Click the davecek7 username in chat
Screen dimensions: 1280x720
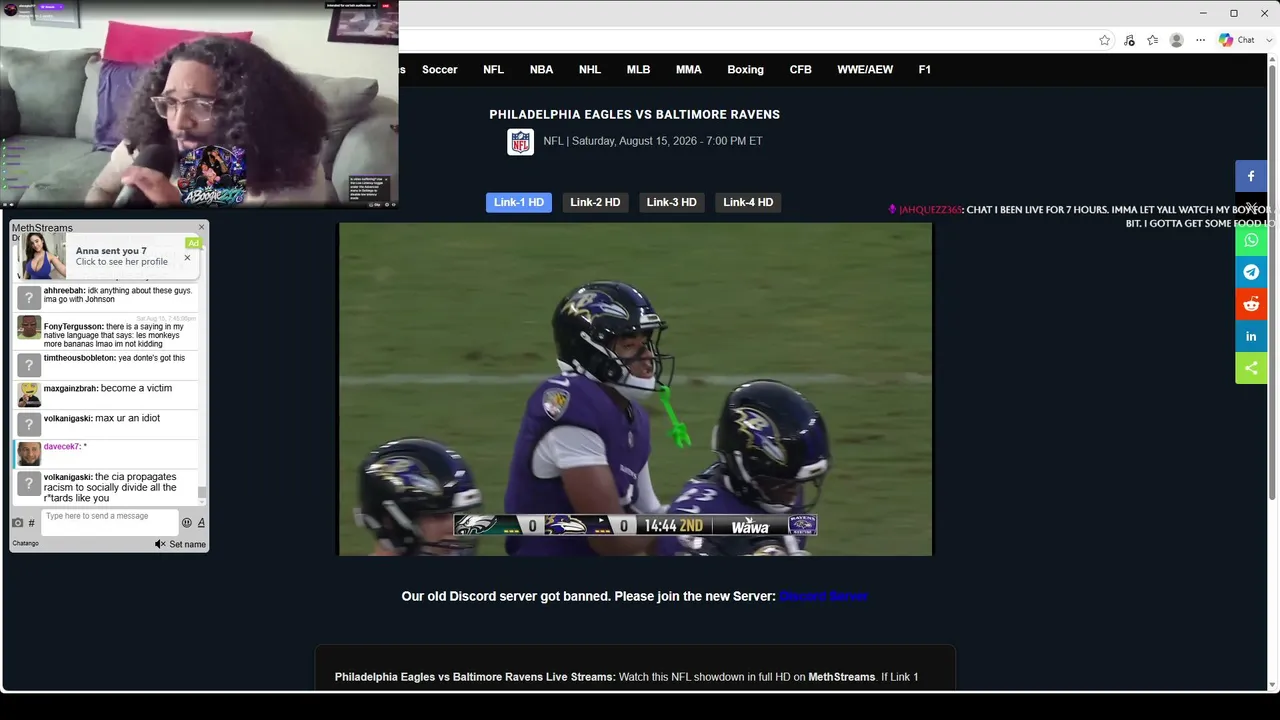61,447
